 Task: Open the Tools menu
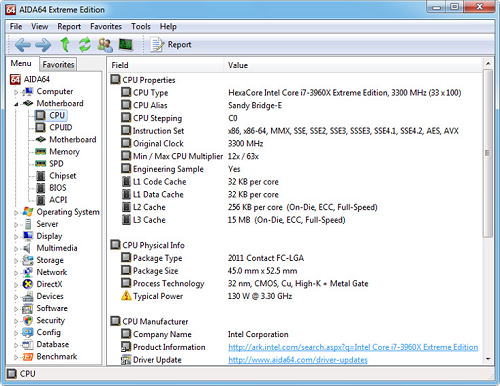point(141,26)
